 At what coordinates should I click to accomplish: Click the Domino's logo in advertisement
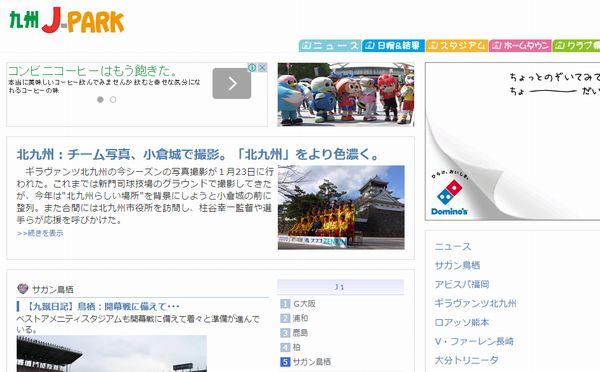click(449, 196)
